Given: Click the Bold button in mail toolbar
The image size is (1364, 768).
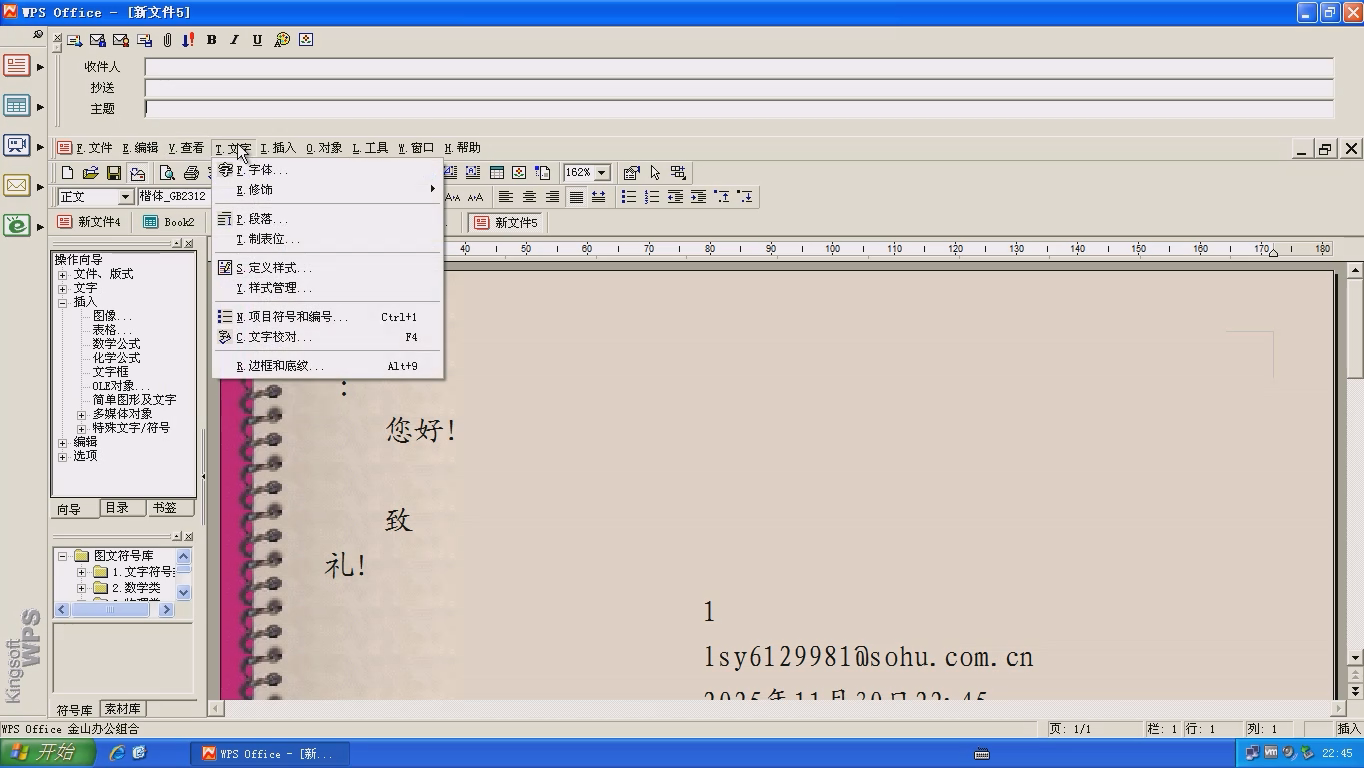Looking at the screenshot, I should [211, 40].
